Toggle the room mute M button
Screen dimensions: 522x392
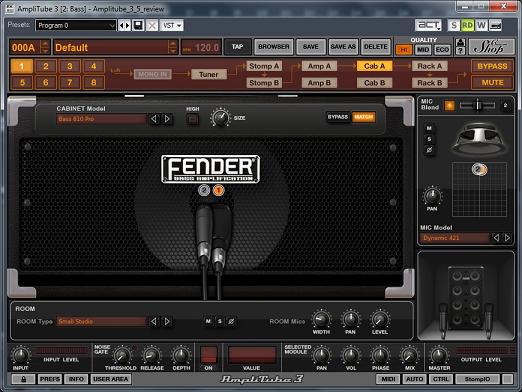coord(208,321)
